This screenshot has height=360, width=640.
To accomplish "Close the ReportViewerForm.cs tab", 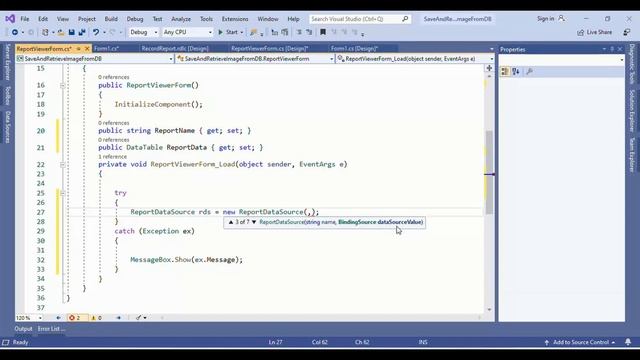I will (87, 49).
